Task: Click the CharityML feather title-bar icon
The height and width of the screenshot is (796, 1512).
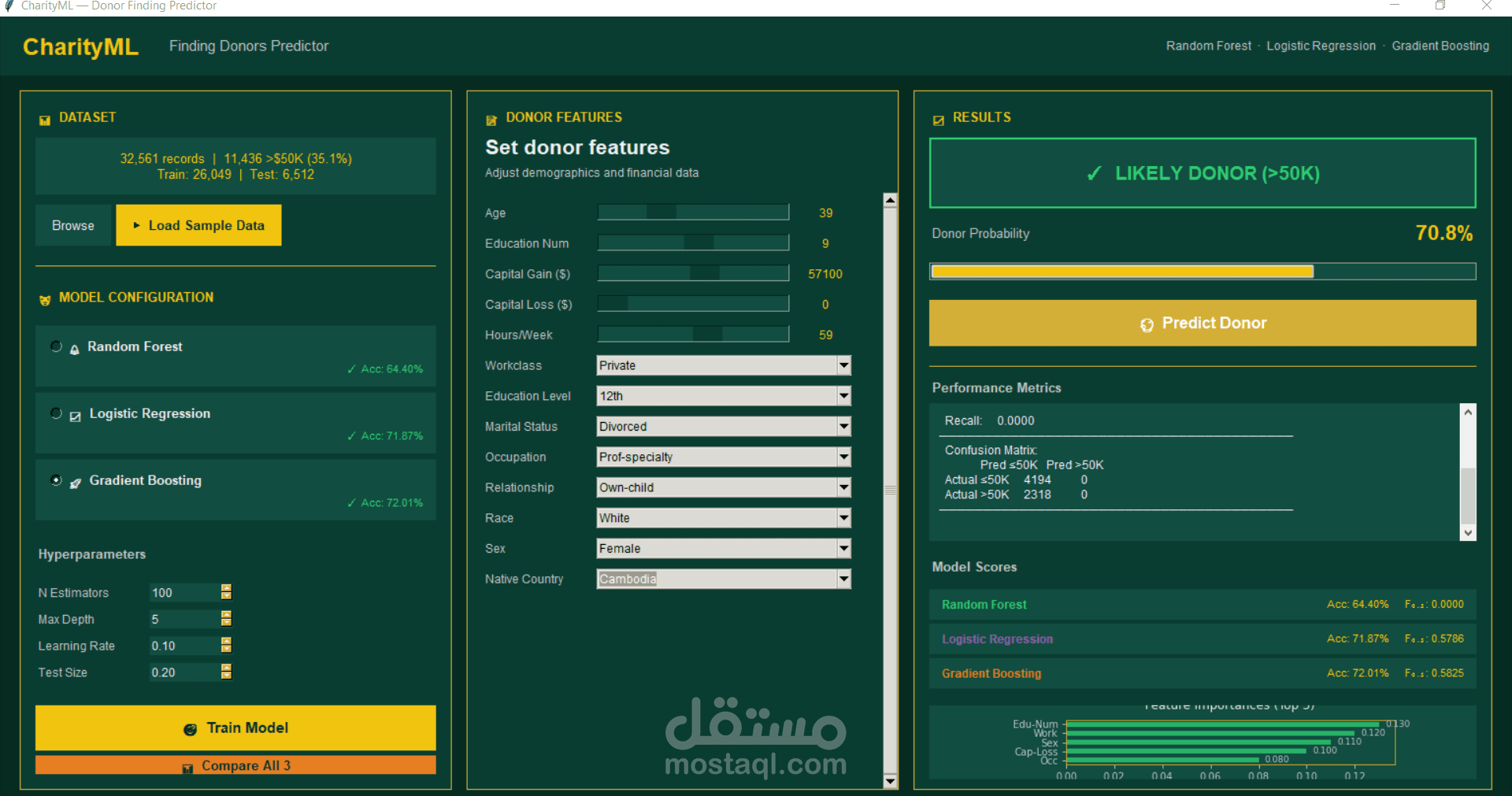Action: click(x=9, y=6)
